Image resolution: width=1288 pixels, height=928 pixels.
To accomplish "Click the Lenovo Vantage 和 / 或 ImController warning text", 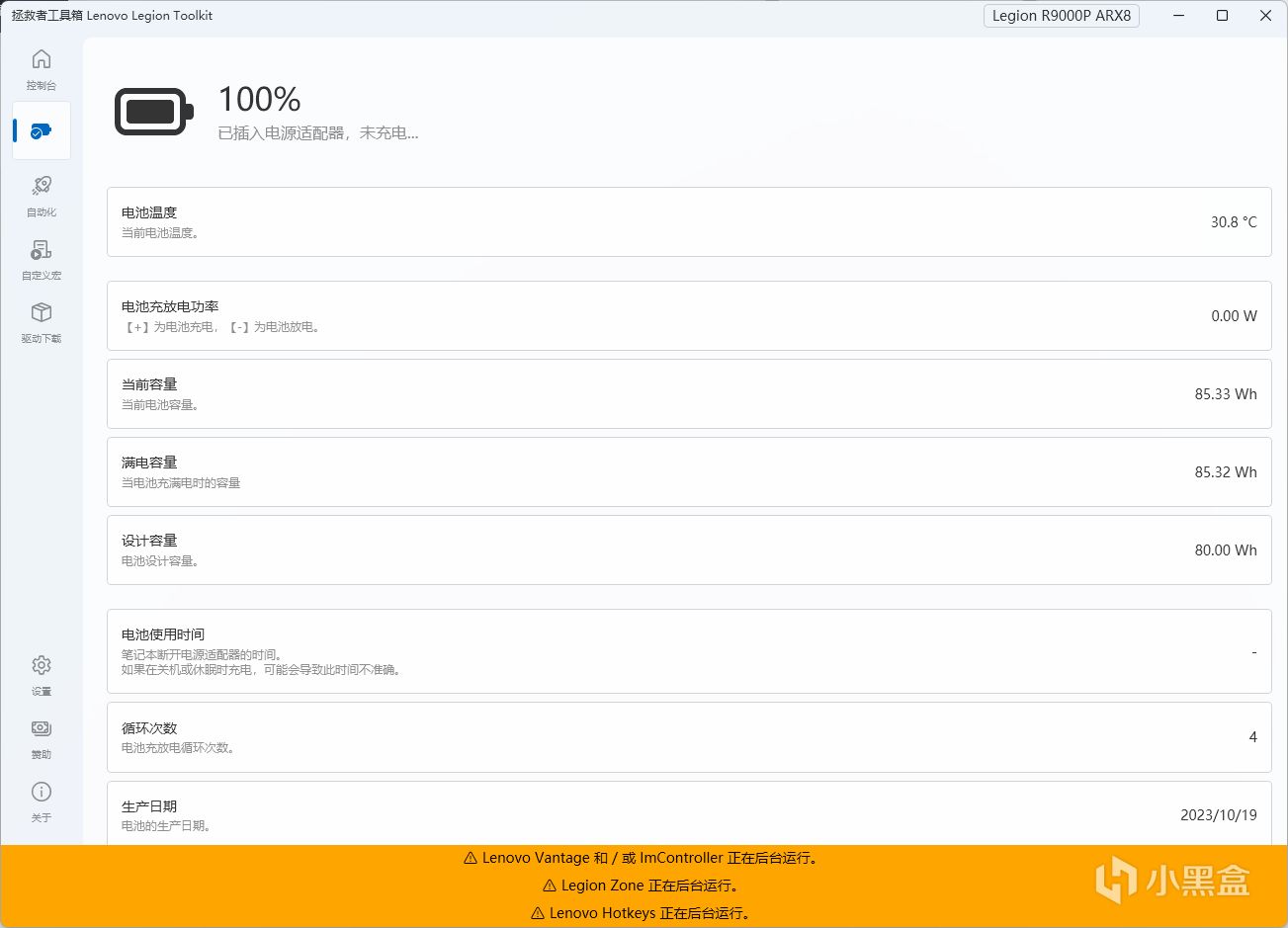I will point(651,859).
